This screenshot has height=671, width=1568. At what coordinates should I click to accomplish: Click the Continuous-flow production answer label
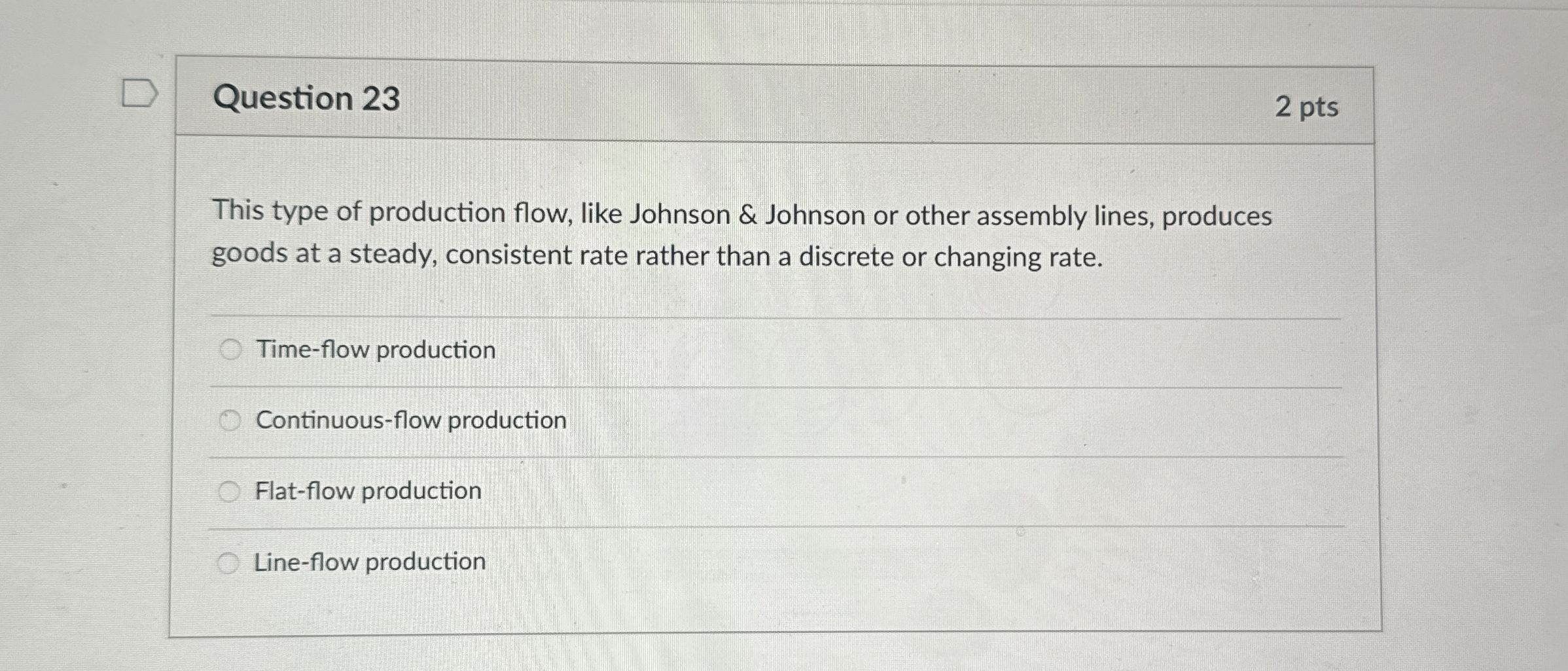point(411,420)
